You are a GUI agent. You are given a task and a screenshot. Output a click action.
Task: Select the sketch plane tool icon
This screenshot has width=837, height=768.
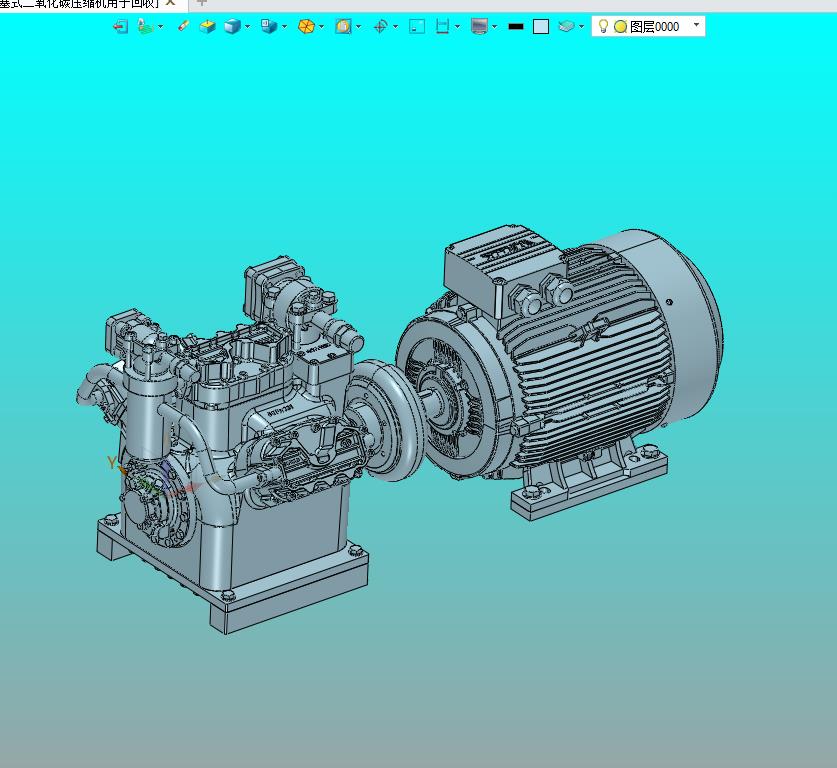click(x=145, y=27)
